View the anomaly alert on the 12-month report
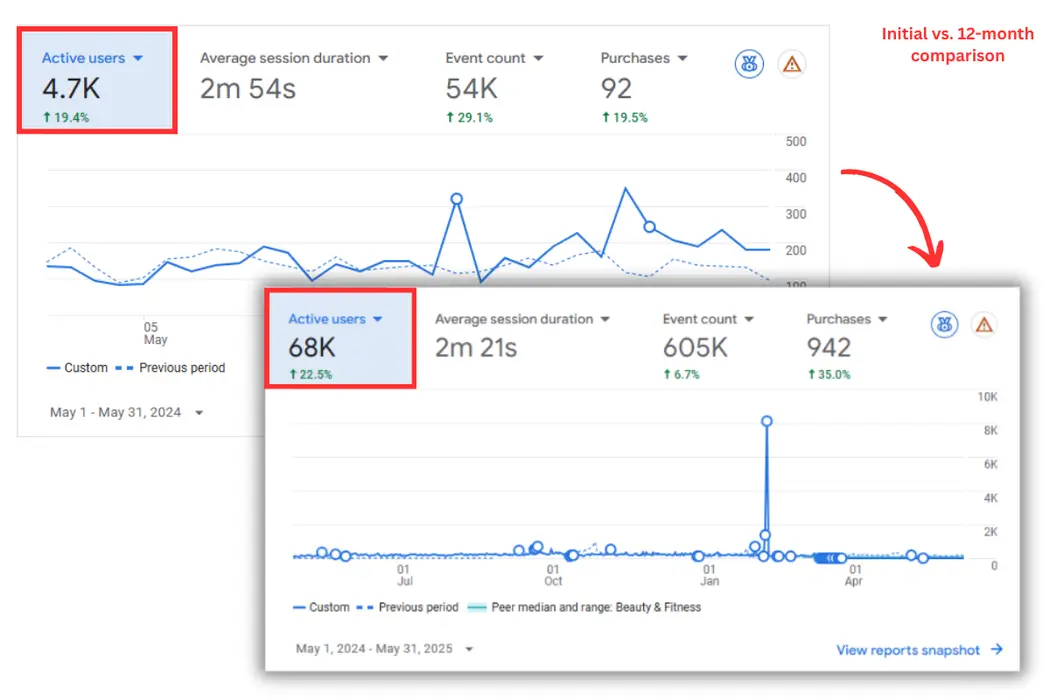Image resolution: width=1050 pixels, height=700 pixels. (984, 324)
